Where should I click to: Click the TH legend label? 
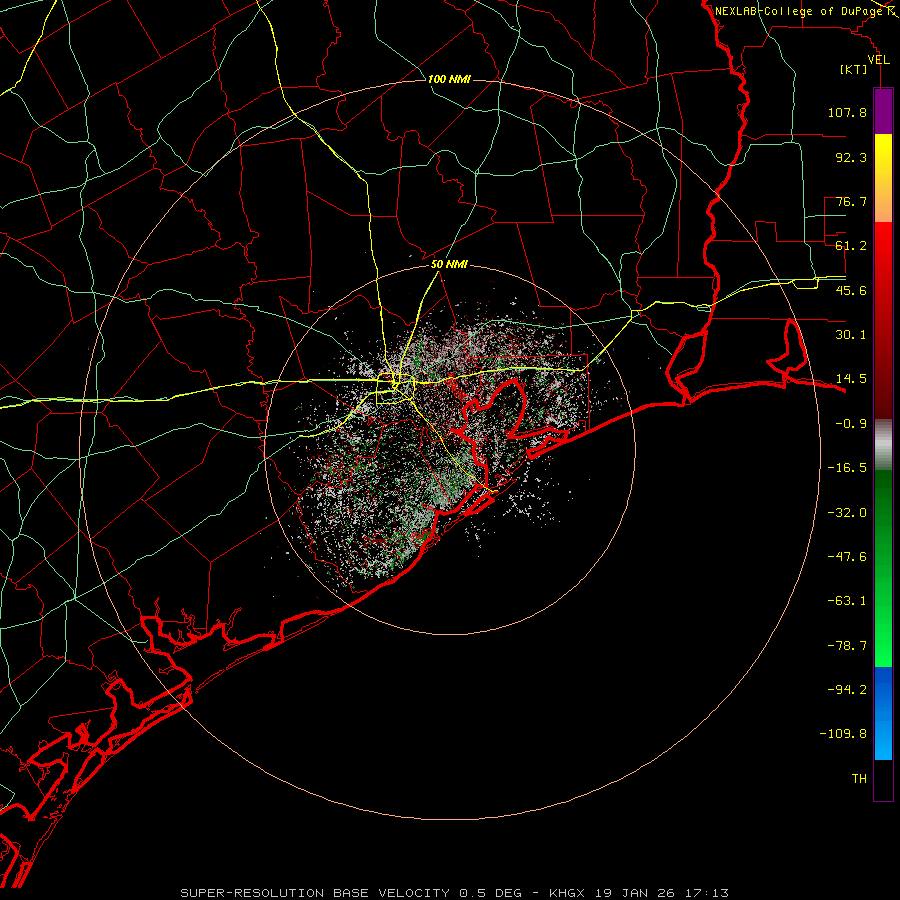coord(859,779)
